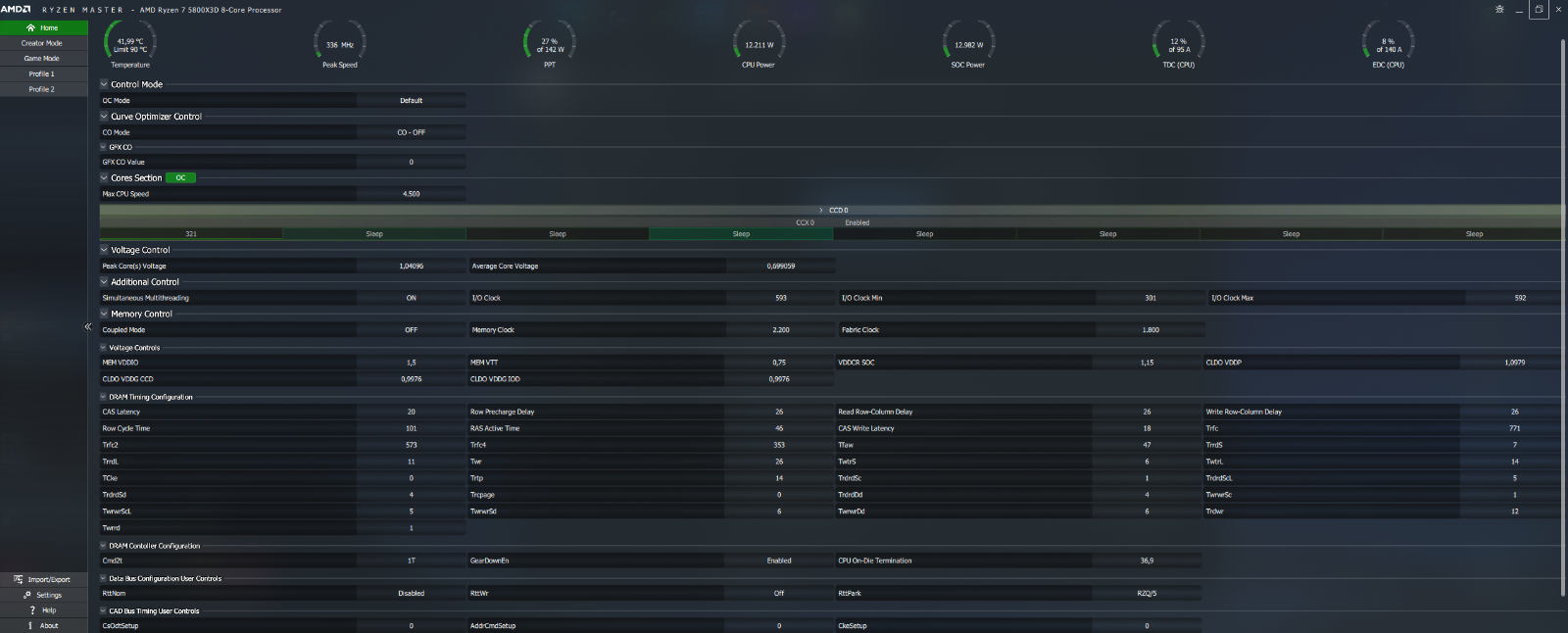Open the About page
1568x633 pixels.
[44, 625]
